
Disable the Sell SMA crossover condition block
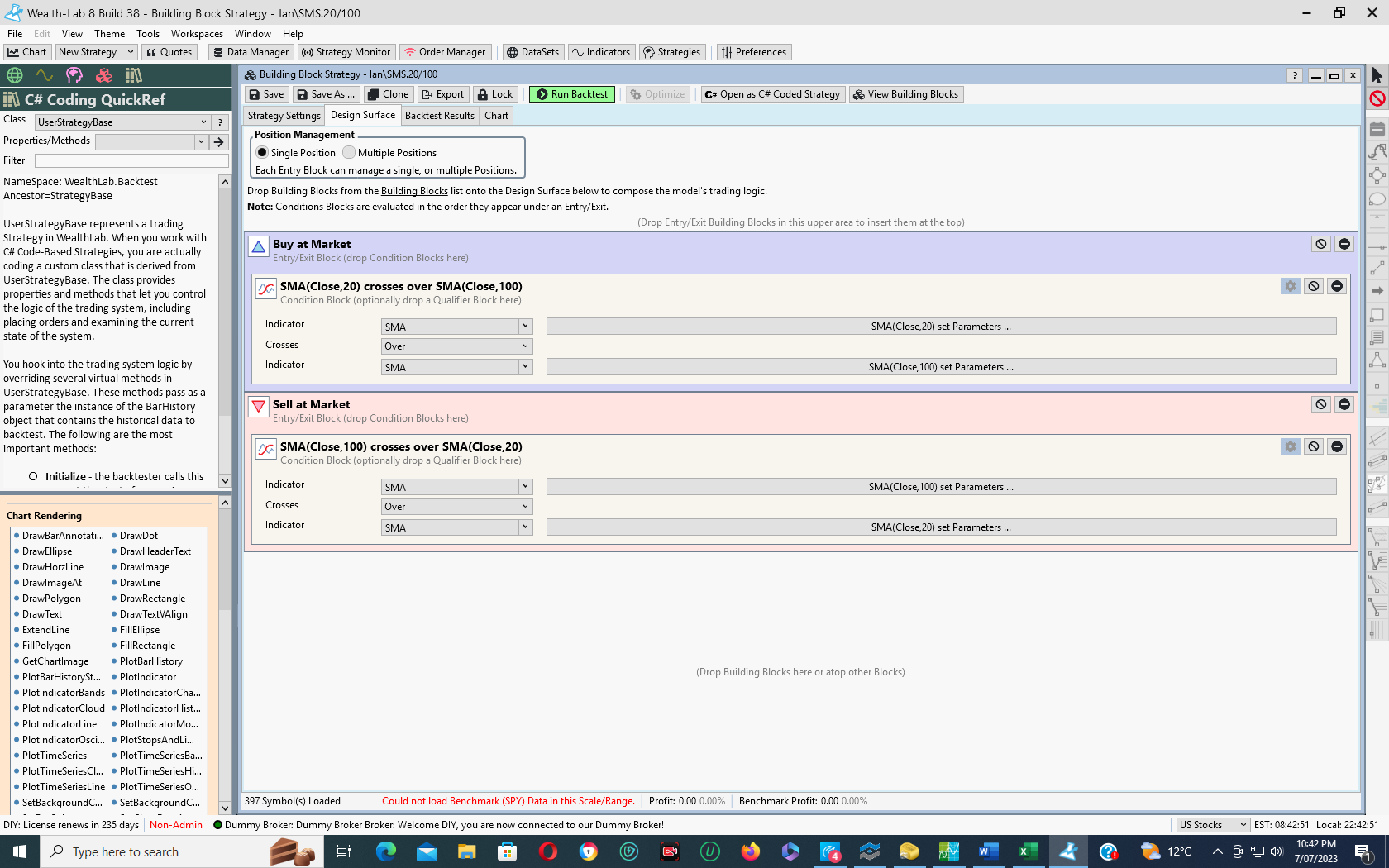tap(1313, 446)
